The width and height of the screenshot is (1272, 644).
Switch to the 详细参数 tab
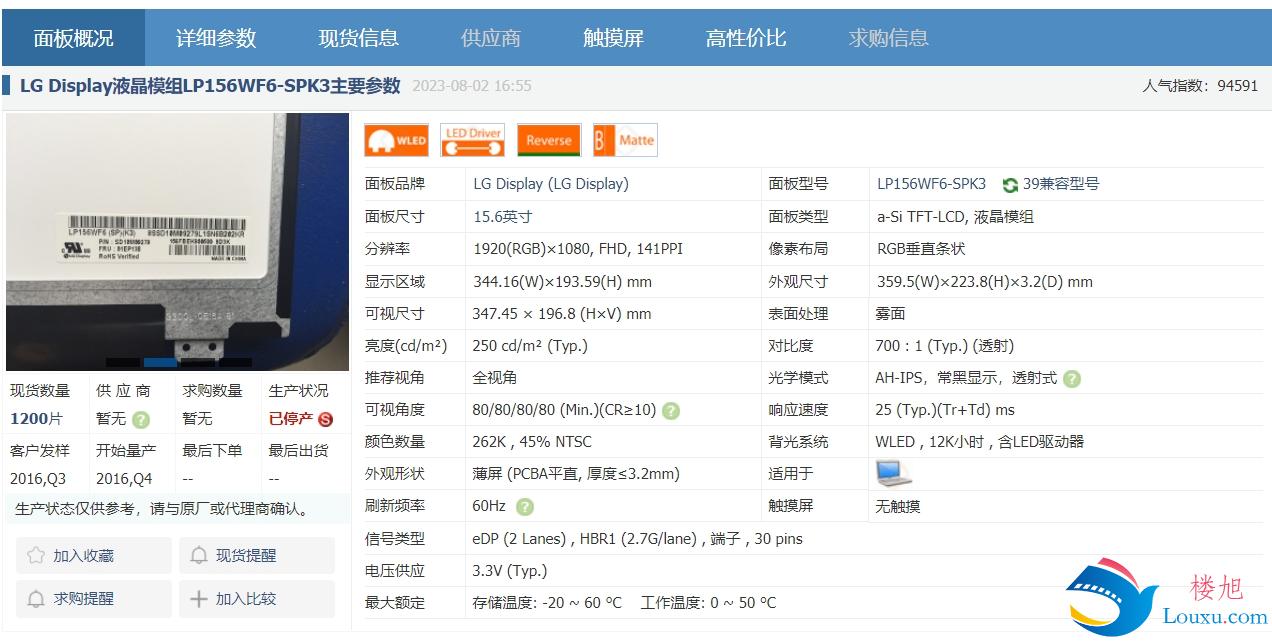[x=216, y=38]
